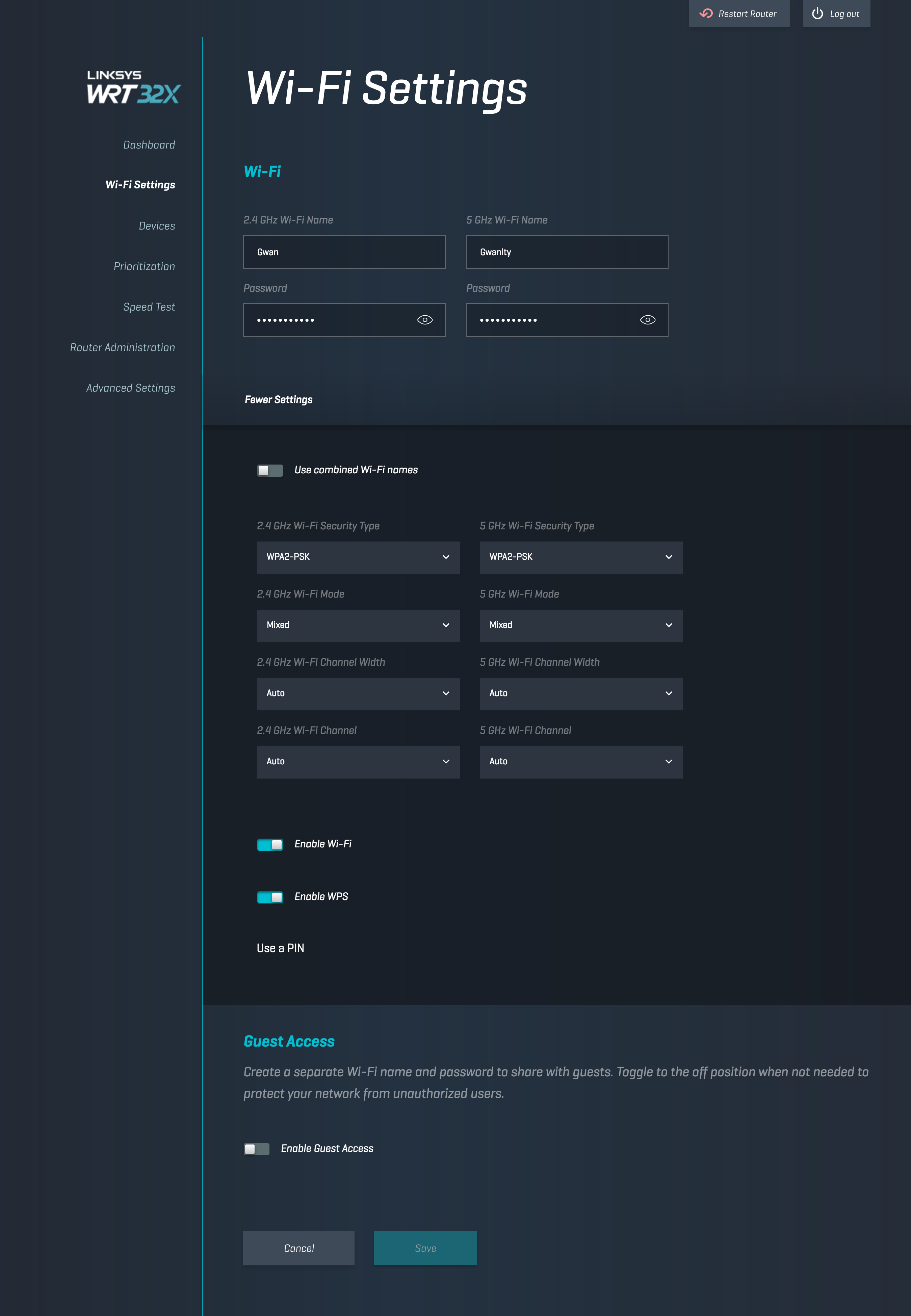The image size is (911, 1316).
Task: Reveal the 5 GHz password via eye icon
Action: click(647, 320)
